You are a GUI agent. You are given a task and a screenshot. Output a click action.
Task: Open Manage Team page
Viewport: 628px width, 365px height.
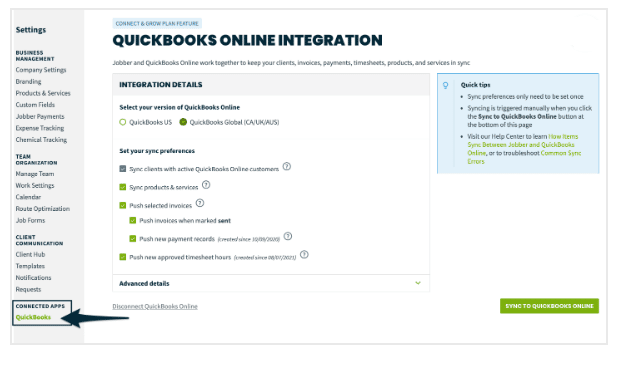click(x=35, y=174)
